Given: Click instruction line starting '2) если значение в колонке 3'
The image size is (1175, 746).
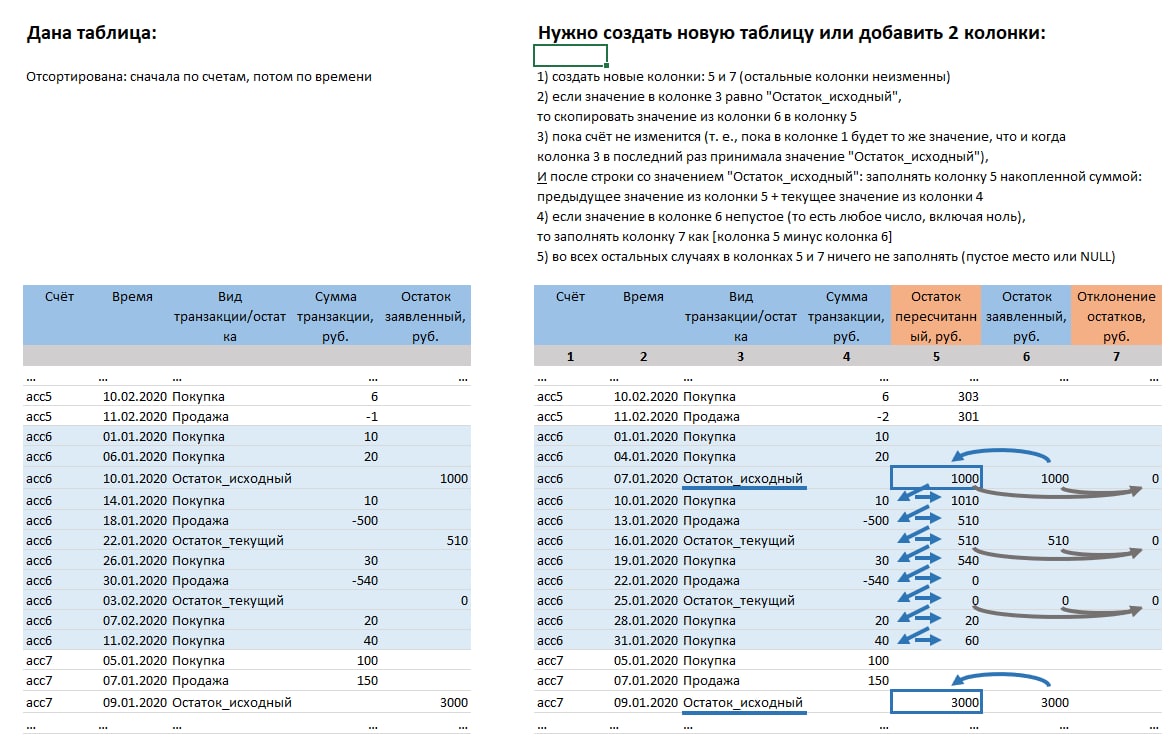Looking at the screenshot, I should [719, 97].
